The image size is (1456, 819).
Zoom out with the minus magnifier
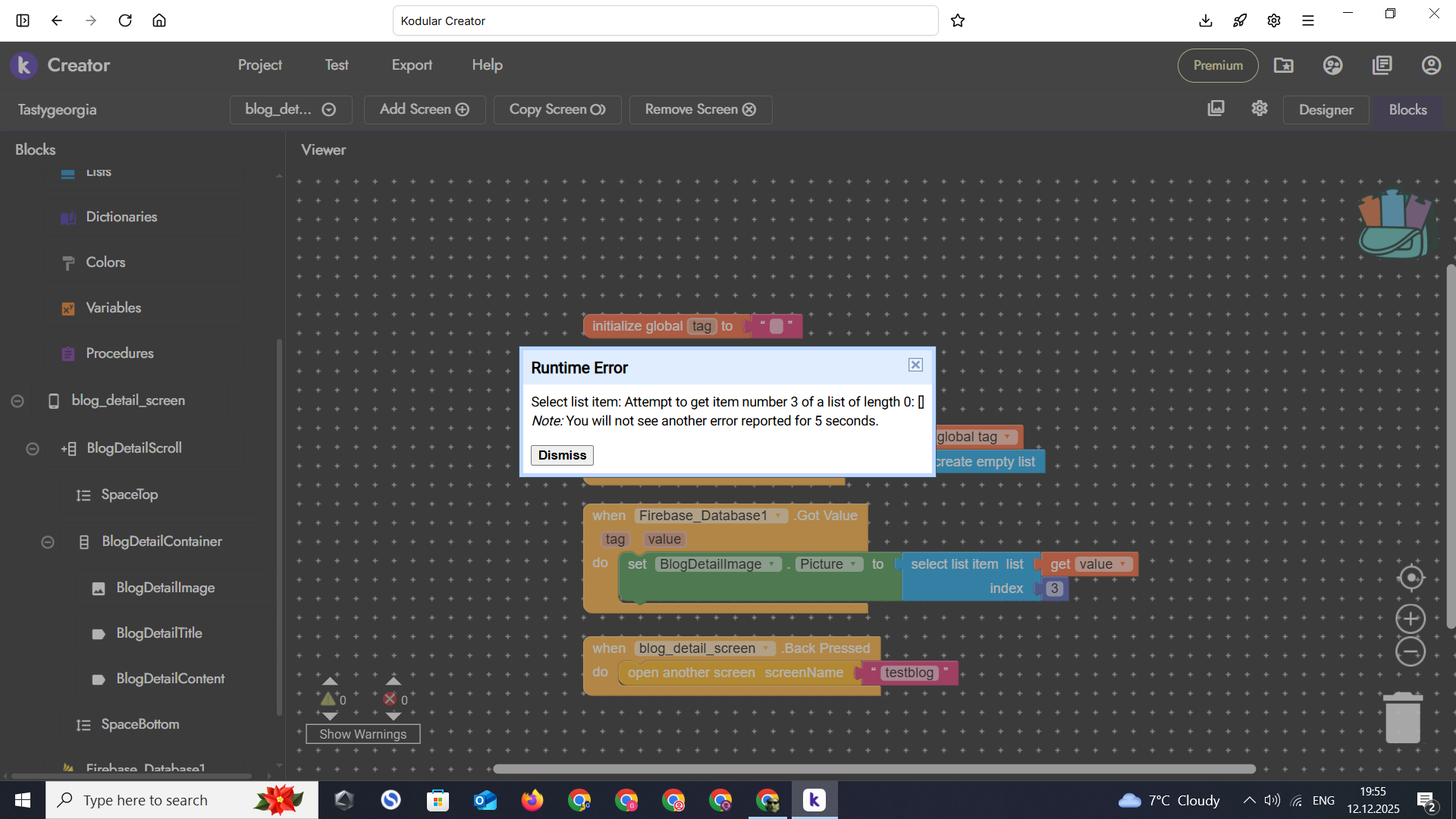1410,652
